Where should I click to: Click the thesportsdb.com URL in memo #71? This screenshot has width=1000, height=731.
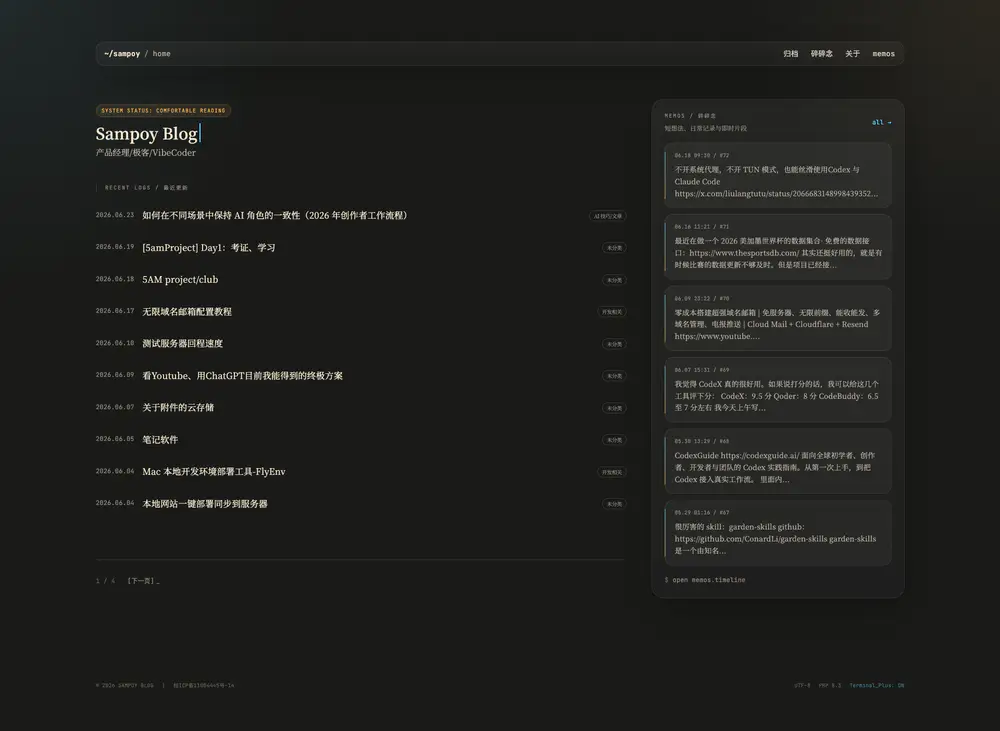pos(744,253)
